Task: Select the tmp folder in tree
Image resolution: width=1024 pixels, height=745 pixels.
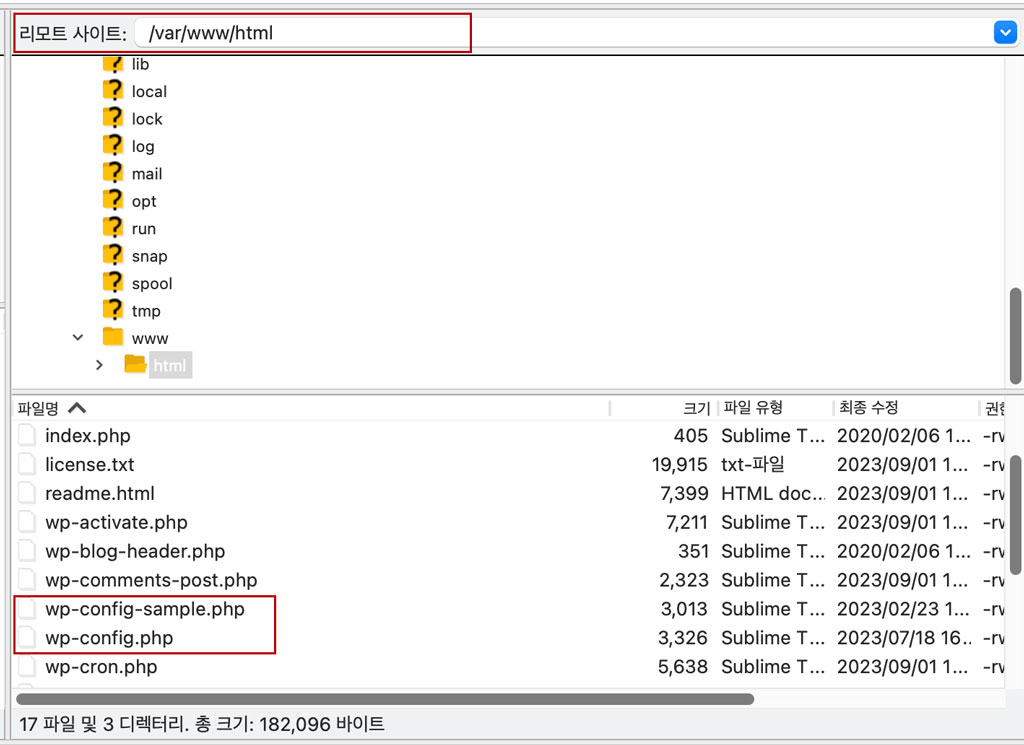Action: point(146,311)
